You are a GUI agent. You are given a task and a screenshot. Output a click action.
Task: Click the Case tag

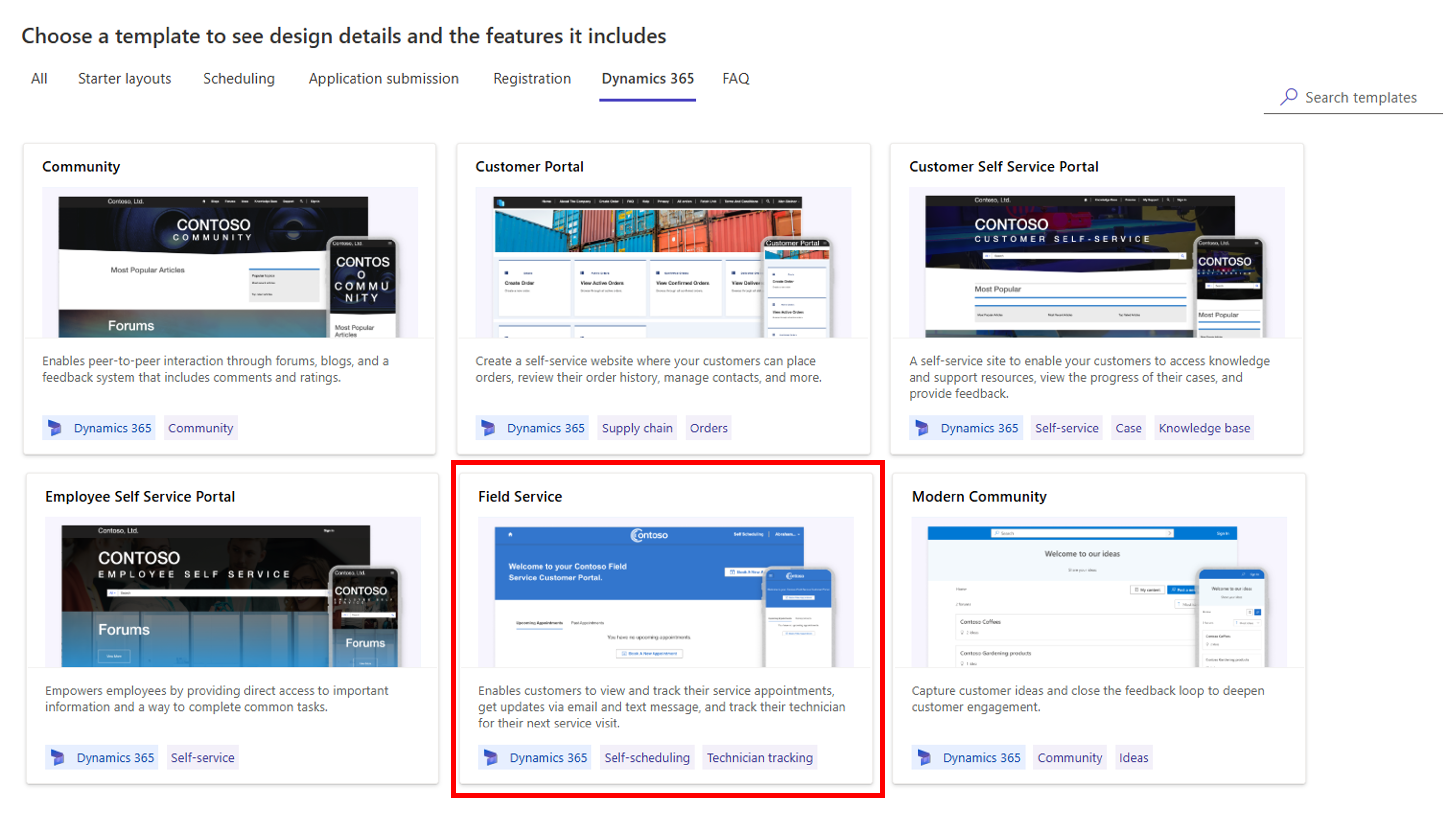point(1128,428)
